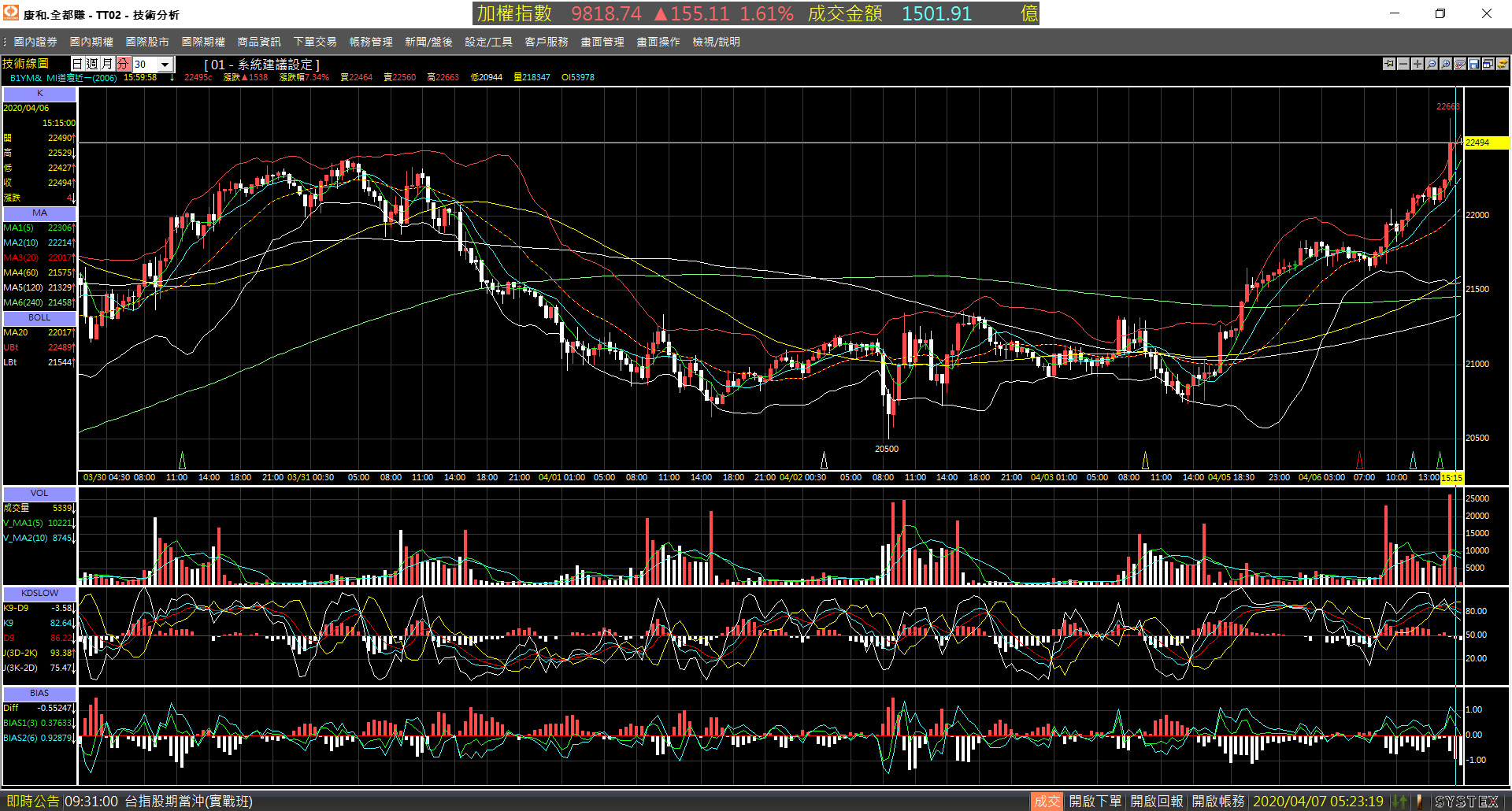The image size is (1512, 811).
Task: Open the 國際期權 menu
Action: (x=203, y=42)
